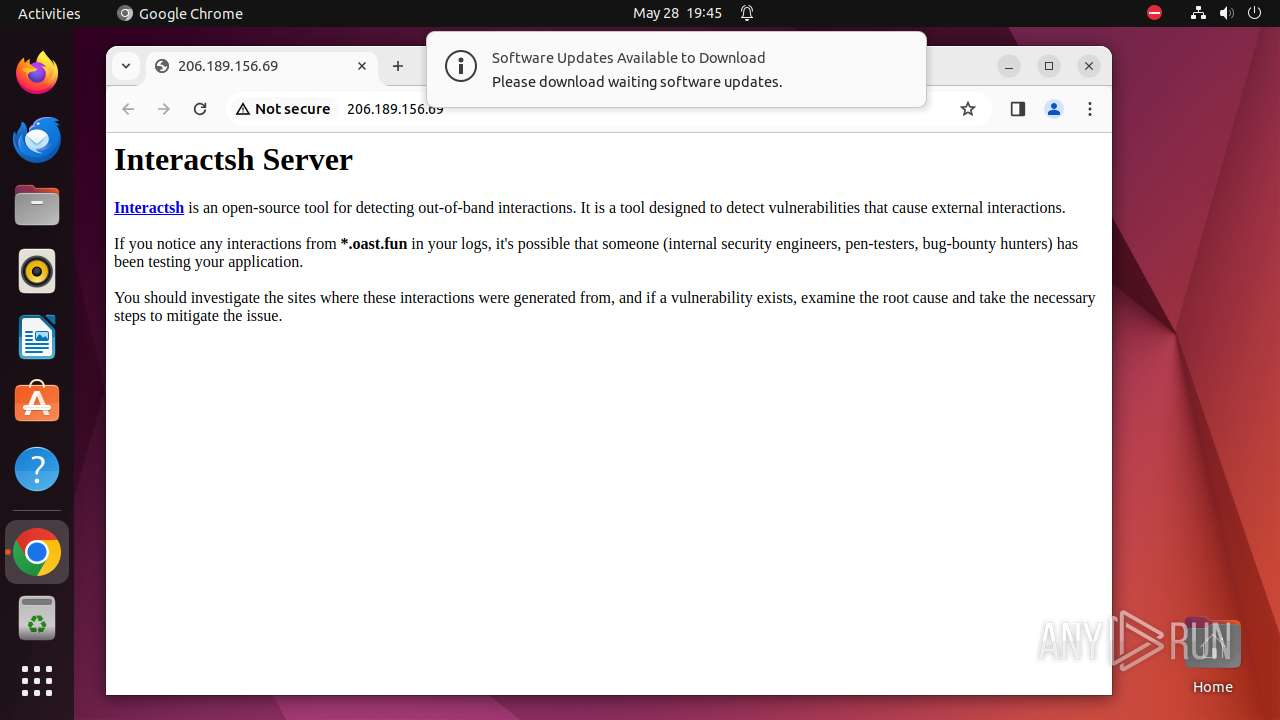Click the *.oast.fun bold text
The height and width of the screenshot is (720, 1280).
(x=374, y=244)
